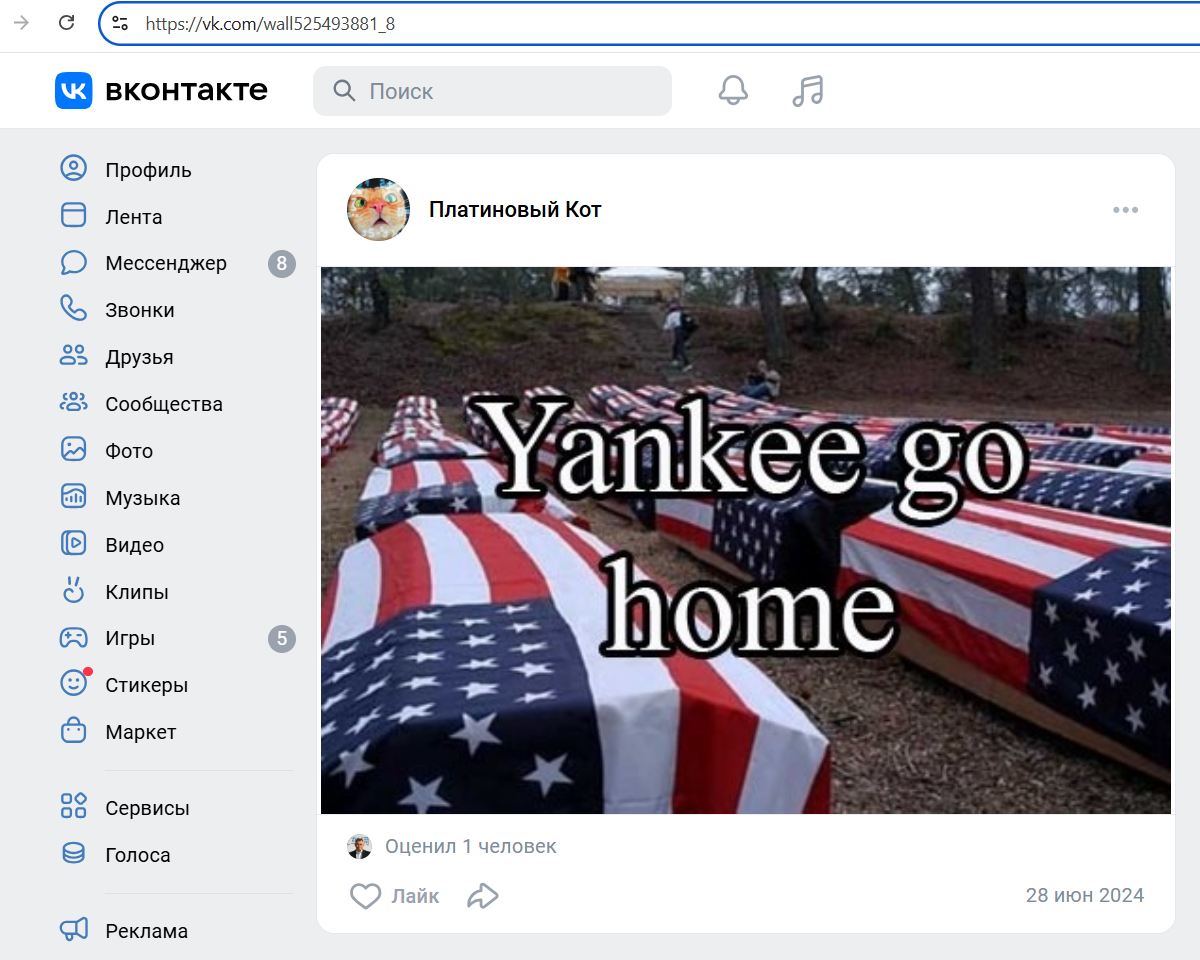The image size is (1200, 960).
Task: Open author name Платиновый Кот
Action: click(x=515, y=210)
